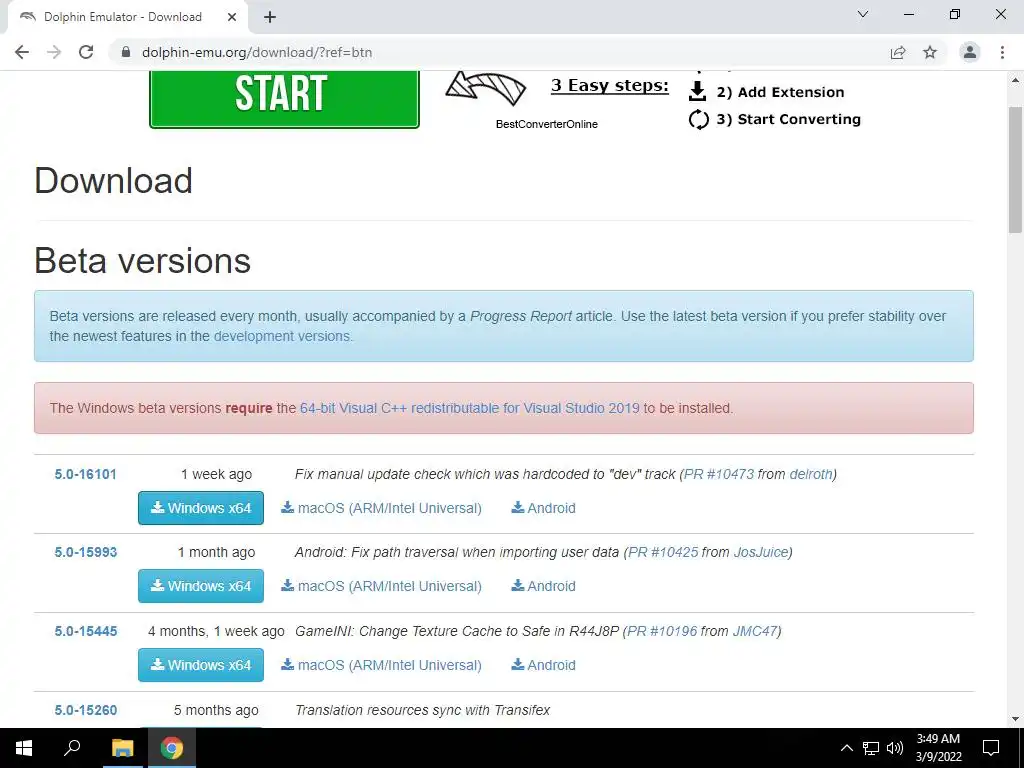Screen dimensions: 1024x768
Task: Open taskbar search magnifier
Action: 72,748
